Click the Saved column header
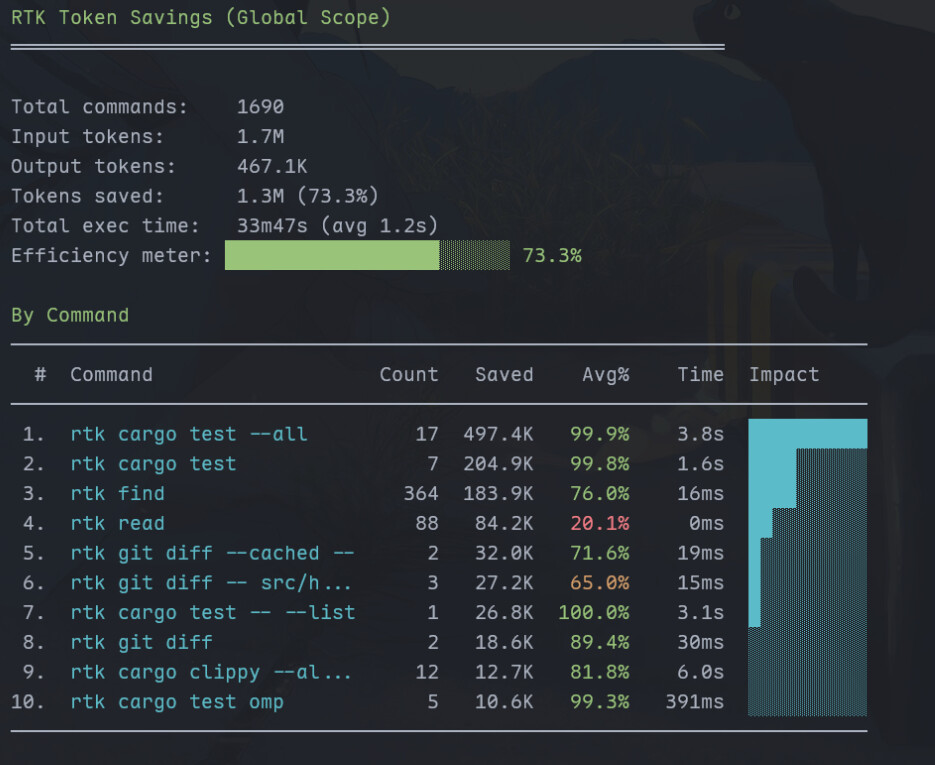The image size is (935, 765). [x=504, y=374]
